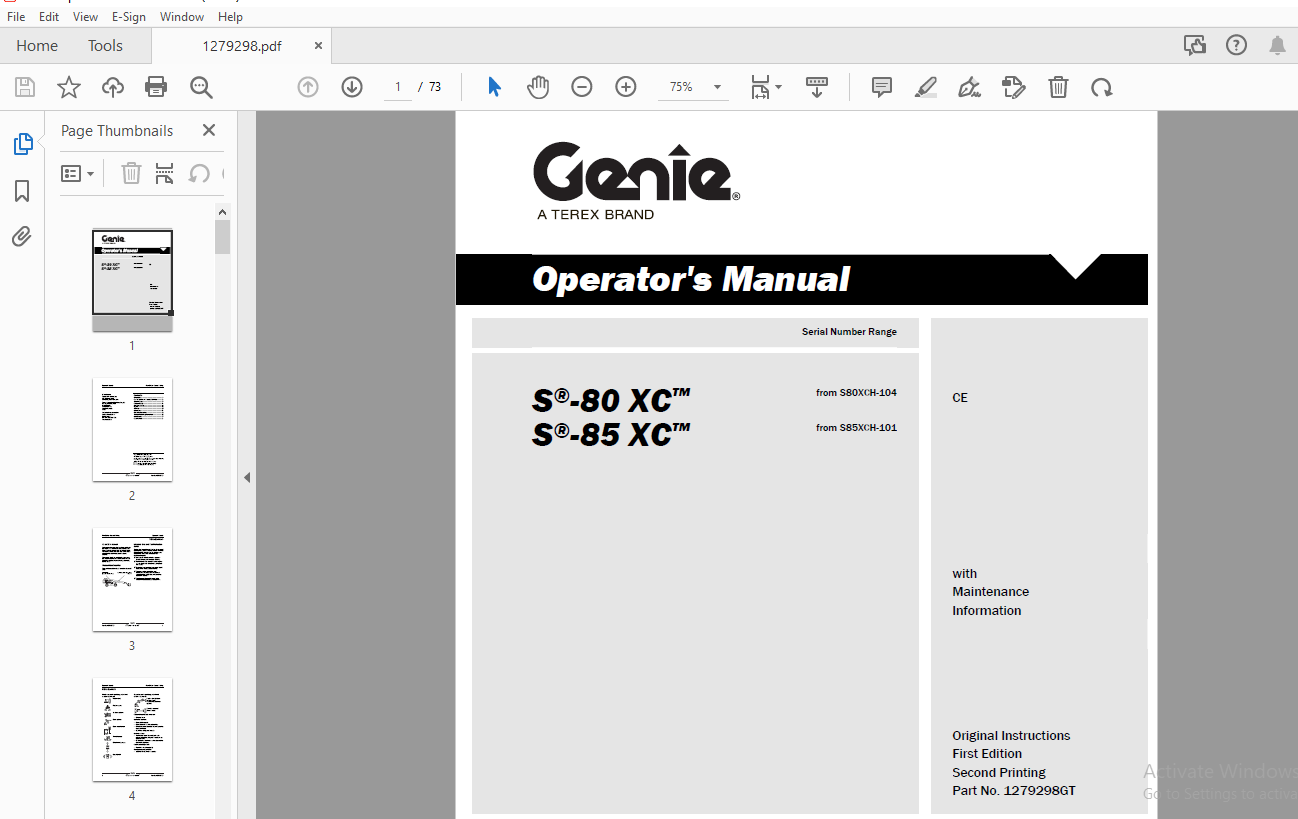Click the "from S80XCH-104" serial text
The image size is (1298, 819).
tap(856, 393)
